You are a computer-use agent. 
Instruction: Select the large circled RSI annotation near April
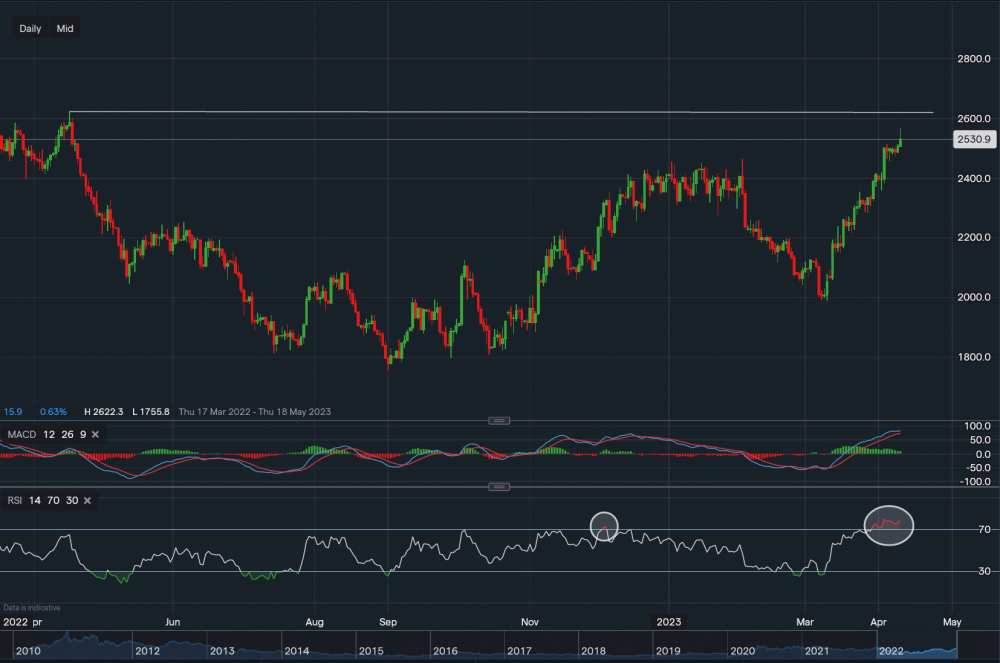[889, 525]
